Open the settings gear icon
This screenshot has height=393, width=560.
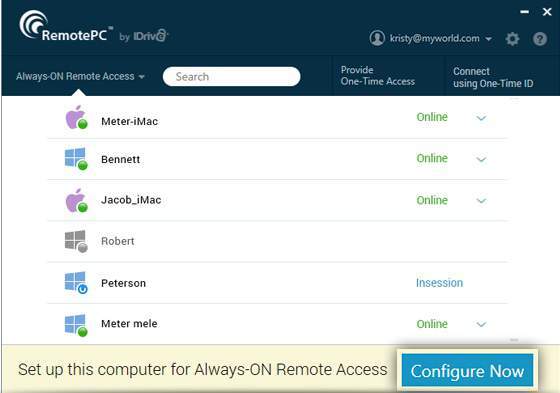point(512,39)
